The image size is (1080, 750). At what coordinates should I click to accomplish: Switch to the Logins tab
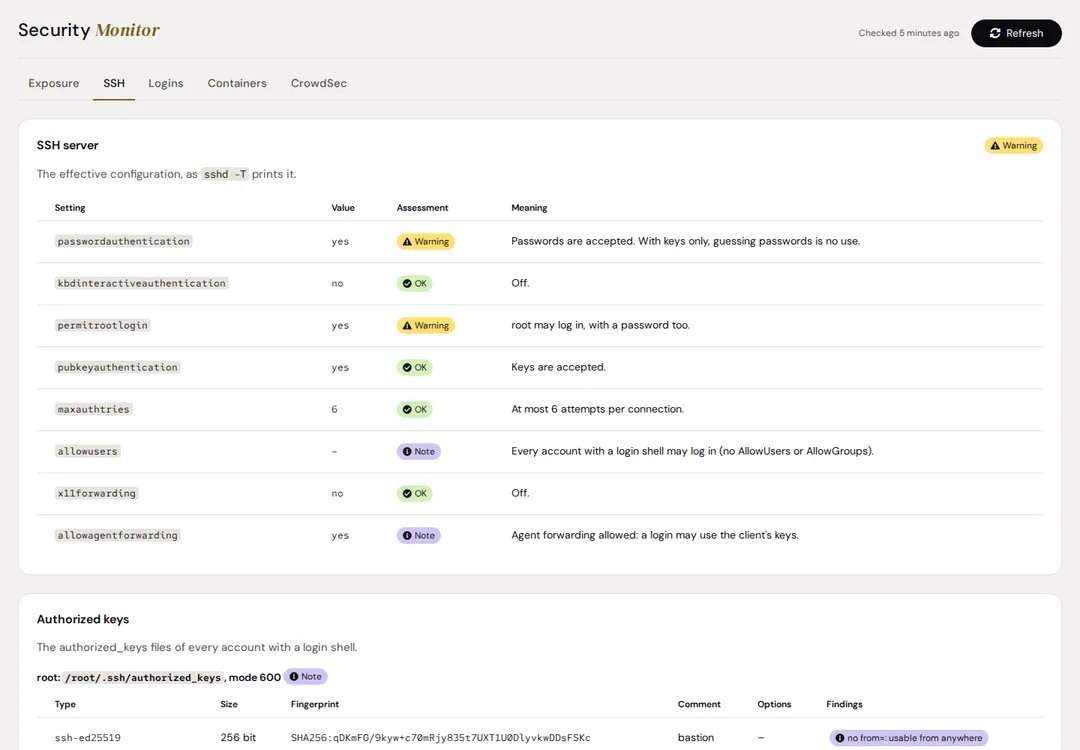click(x=166, y=83)
